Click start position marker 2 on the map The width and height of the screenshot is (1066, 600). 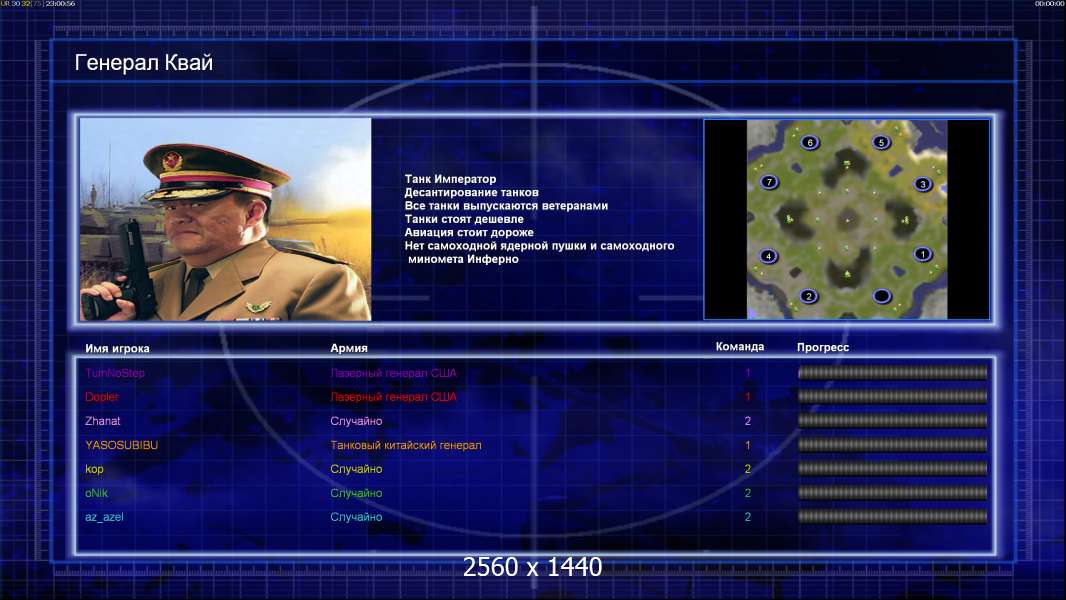pos(808,296)
